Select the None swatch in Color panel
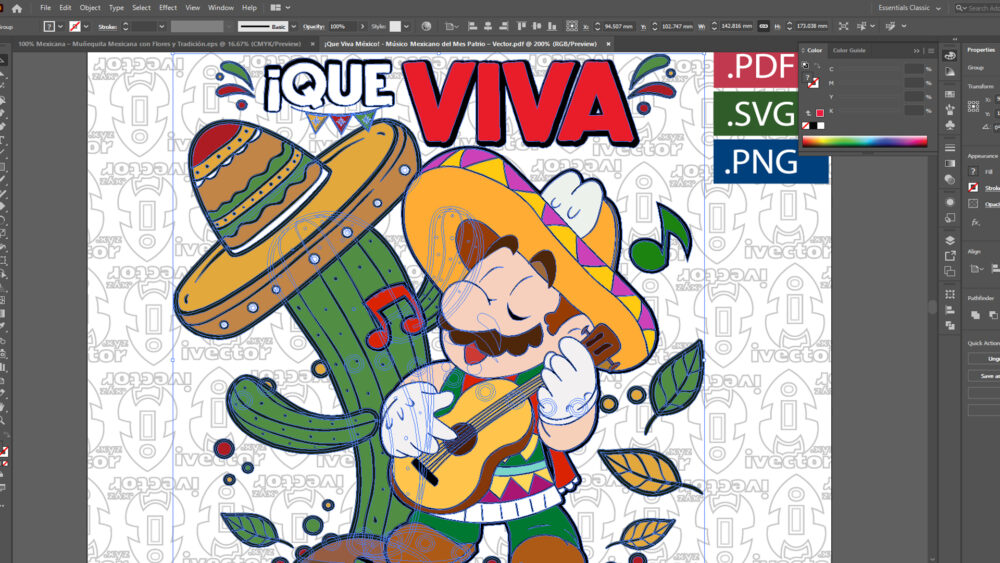The image size is (1000, 563). [x=805, y=126]
